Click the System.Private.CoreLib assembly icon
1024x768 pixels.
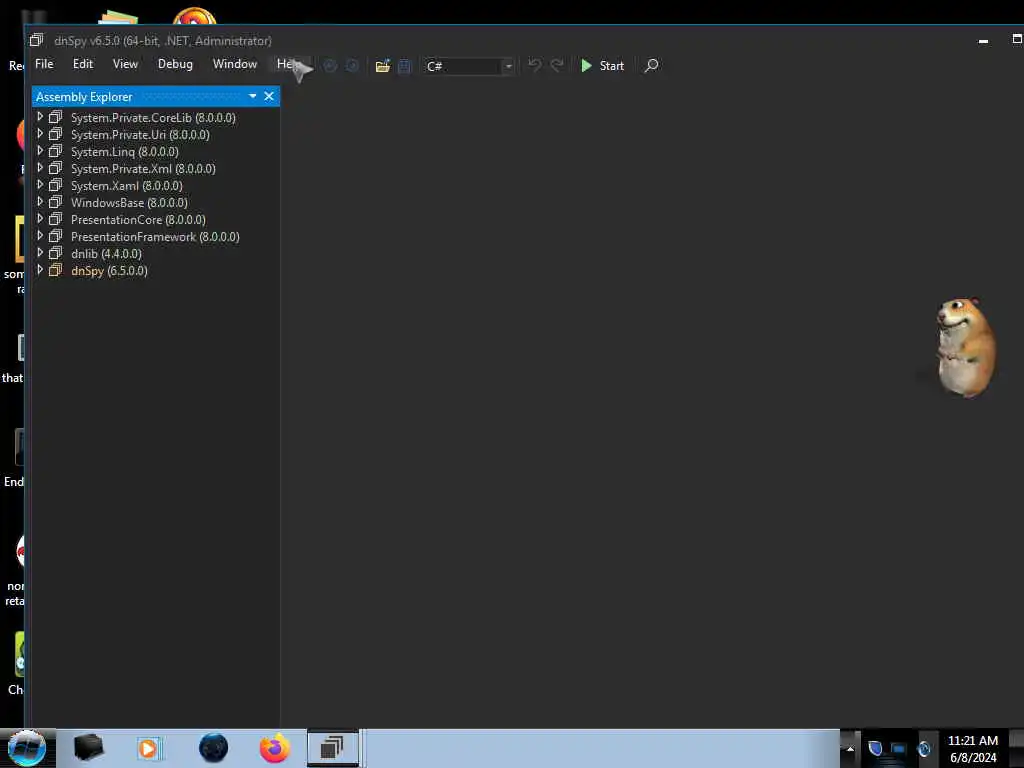point(56,117)
